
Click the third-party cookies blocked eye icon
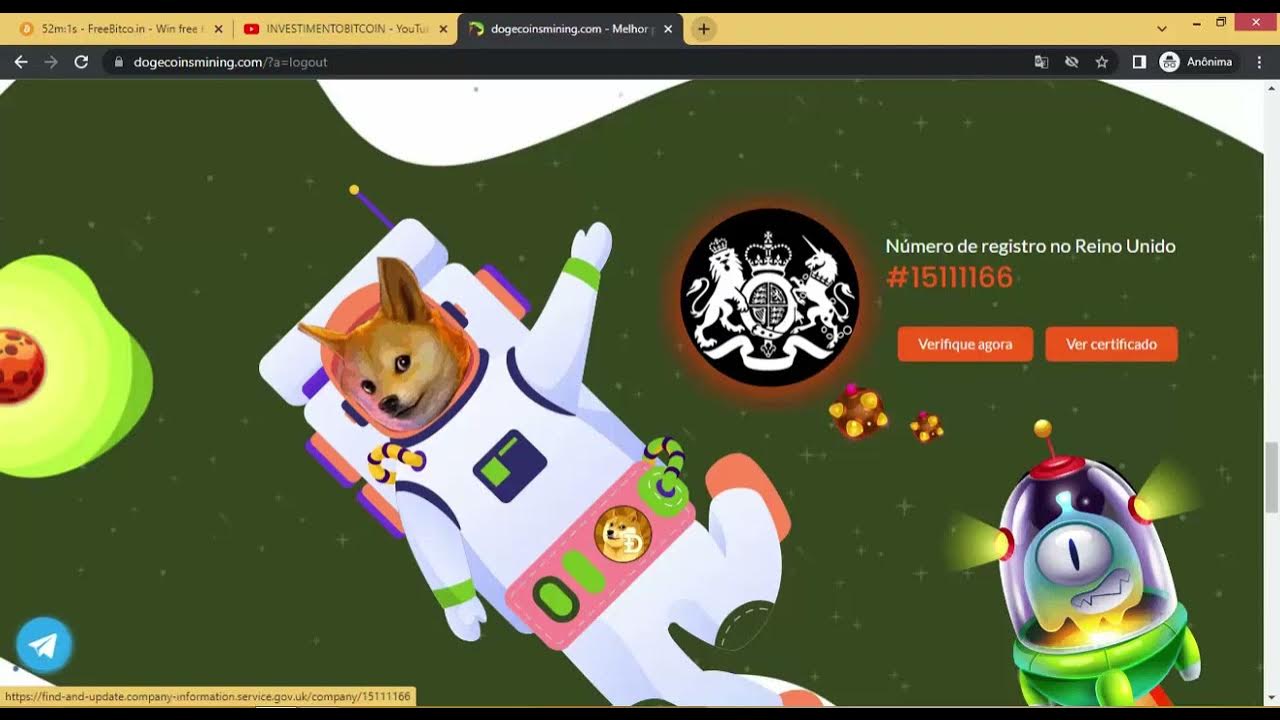click(x=1071, y=62)
